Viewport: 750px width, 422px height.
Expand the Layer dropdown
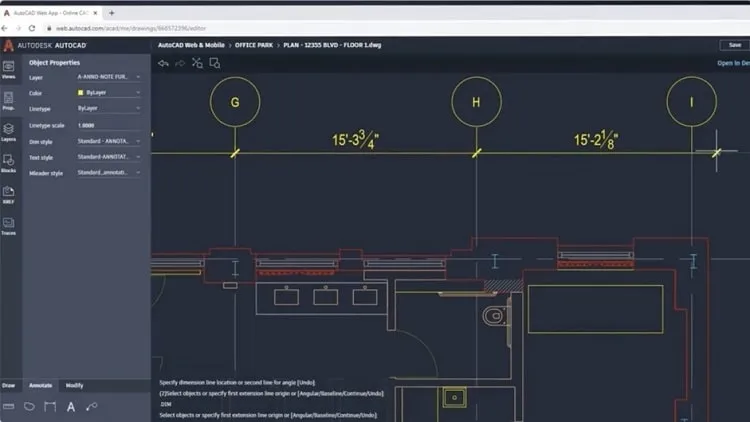109,77
